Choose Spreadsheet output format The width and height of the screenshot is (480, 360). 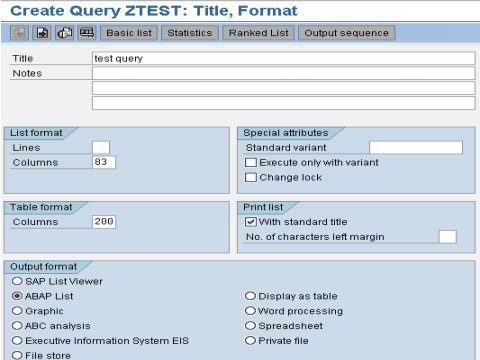(x=250, y=326)
